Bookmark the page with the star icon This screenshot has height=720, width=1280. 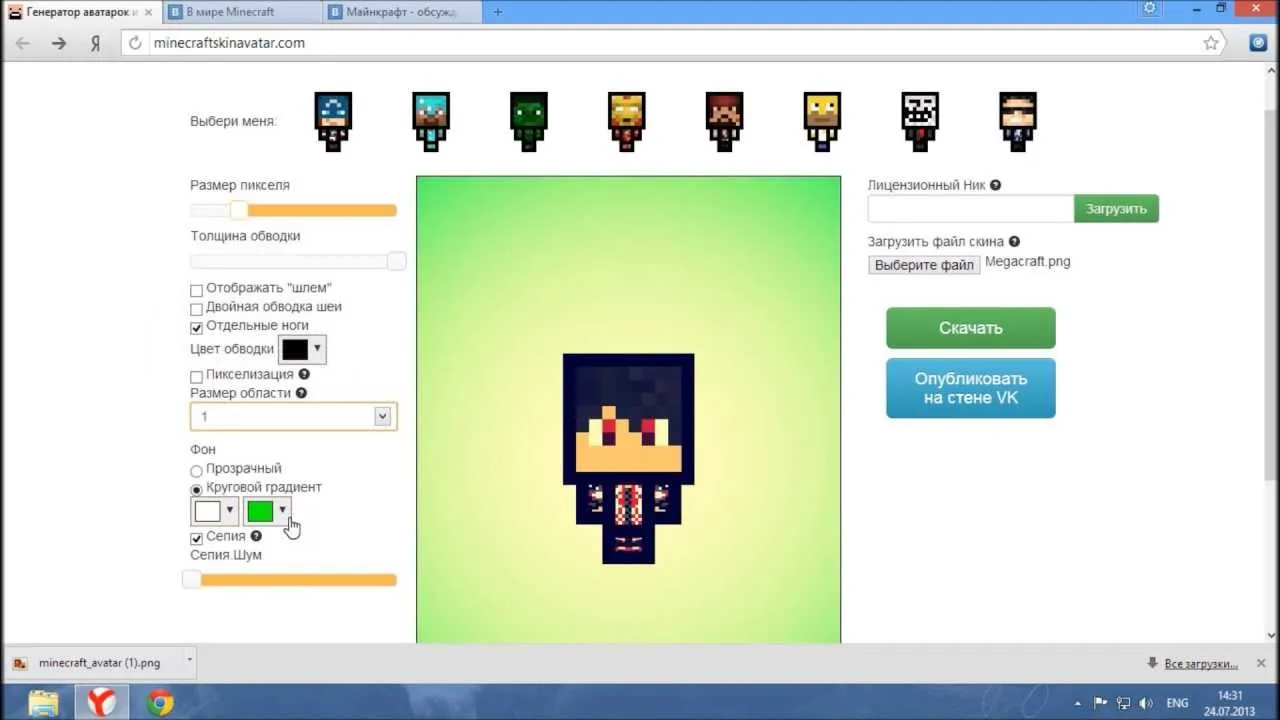[1211, 43]
